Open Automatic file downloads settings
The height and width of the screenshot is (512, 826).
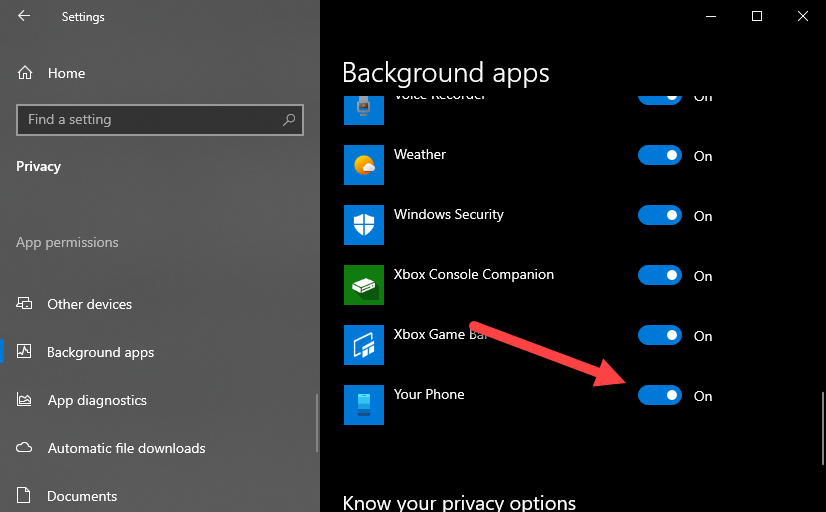tap(126, 448)
